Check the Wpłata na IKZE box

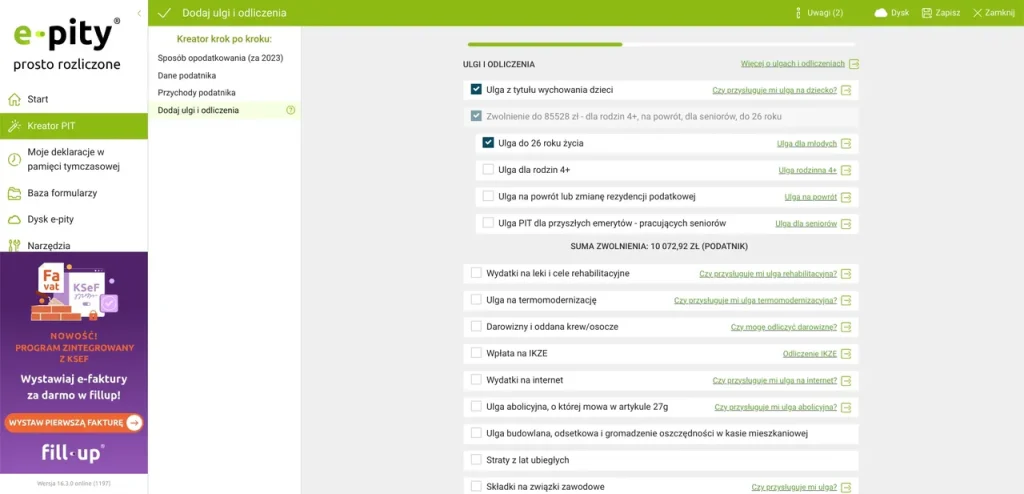pyautogui.click(x=476, y=353)
